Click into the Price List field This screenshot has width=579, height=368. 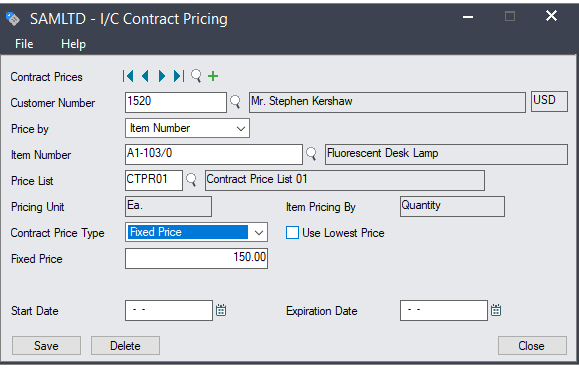point(154,180)
